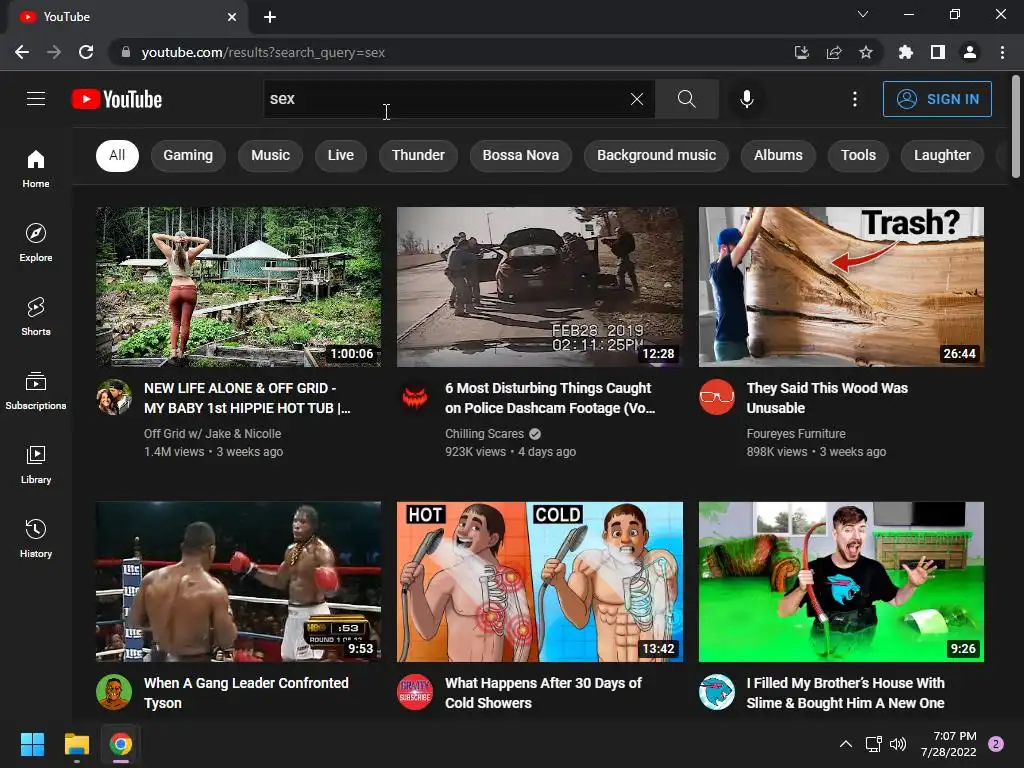Viewport: 1024px width, 768px height.
Task: Go to Home in sidebar
Action: [x=36, y=168]
